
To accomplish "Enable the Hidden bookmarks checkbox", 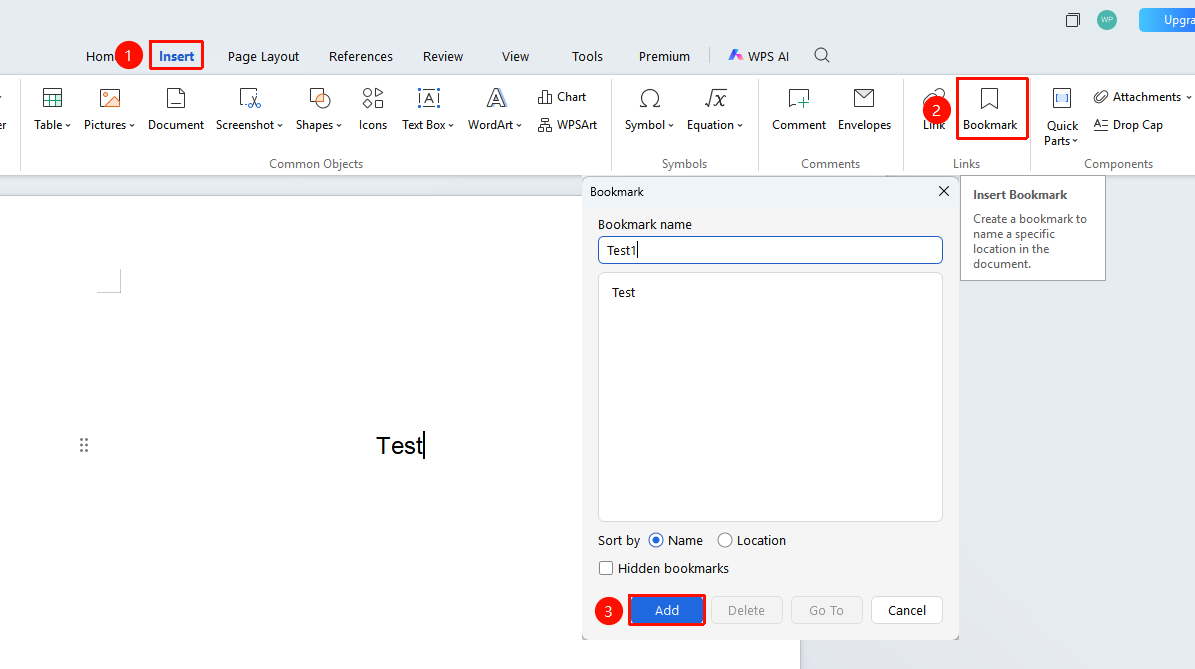I will click(606, 568).
